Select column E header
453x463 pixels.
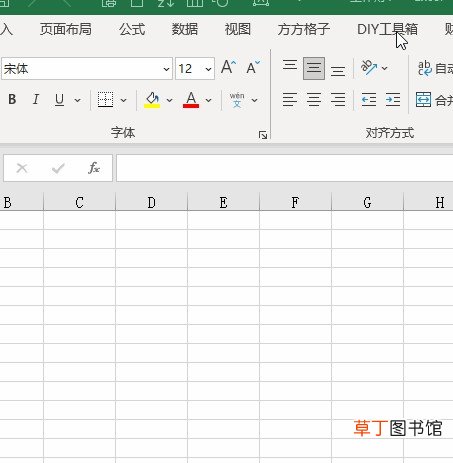[x=223, y=202]
